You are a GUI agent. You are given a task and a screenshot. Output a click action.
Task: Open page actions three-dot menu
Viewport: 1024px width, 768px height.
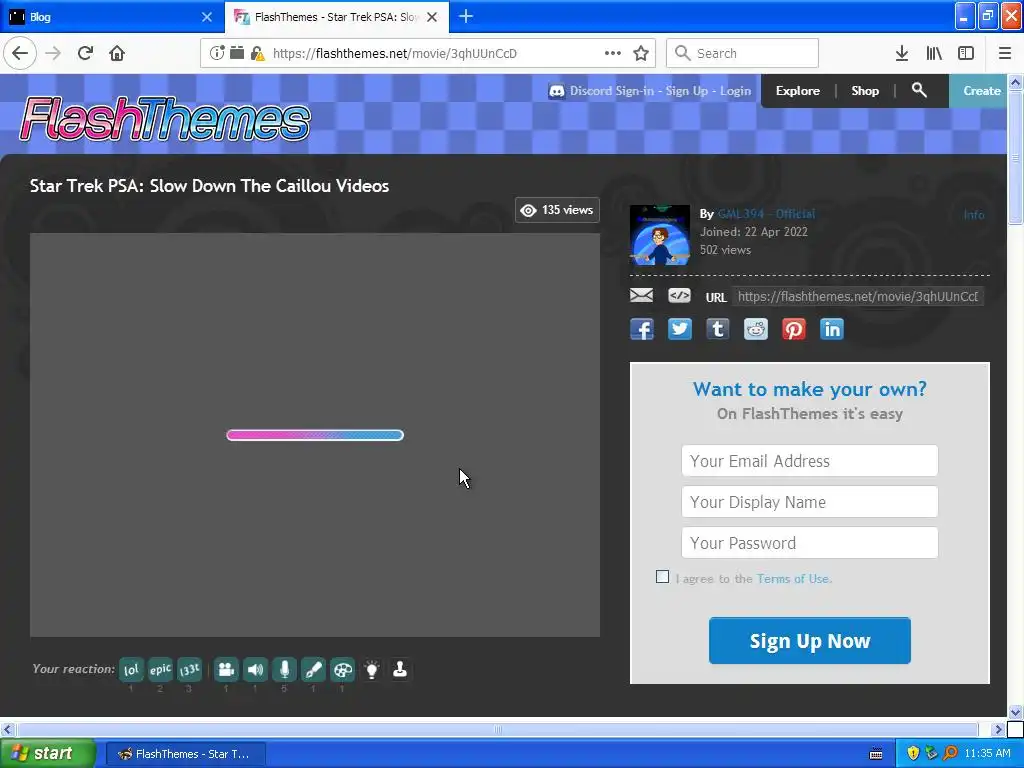click(613, 53)
